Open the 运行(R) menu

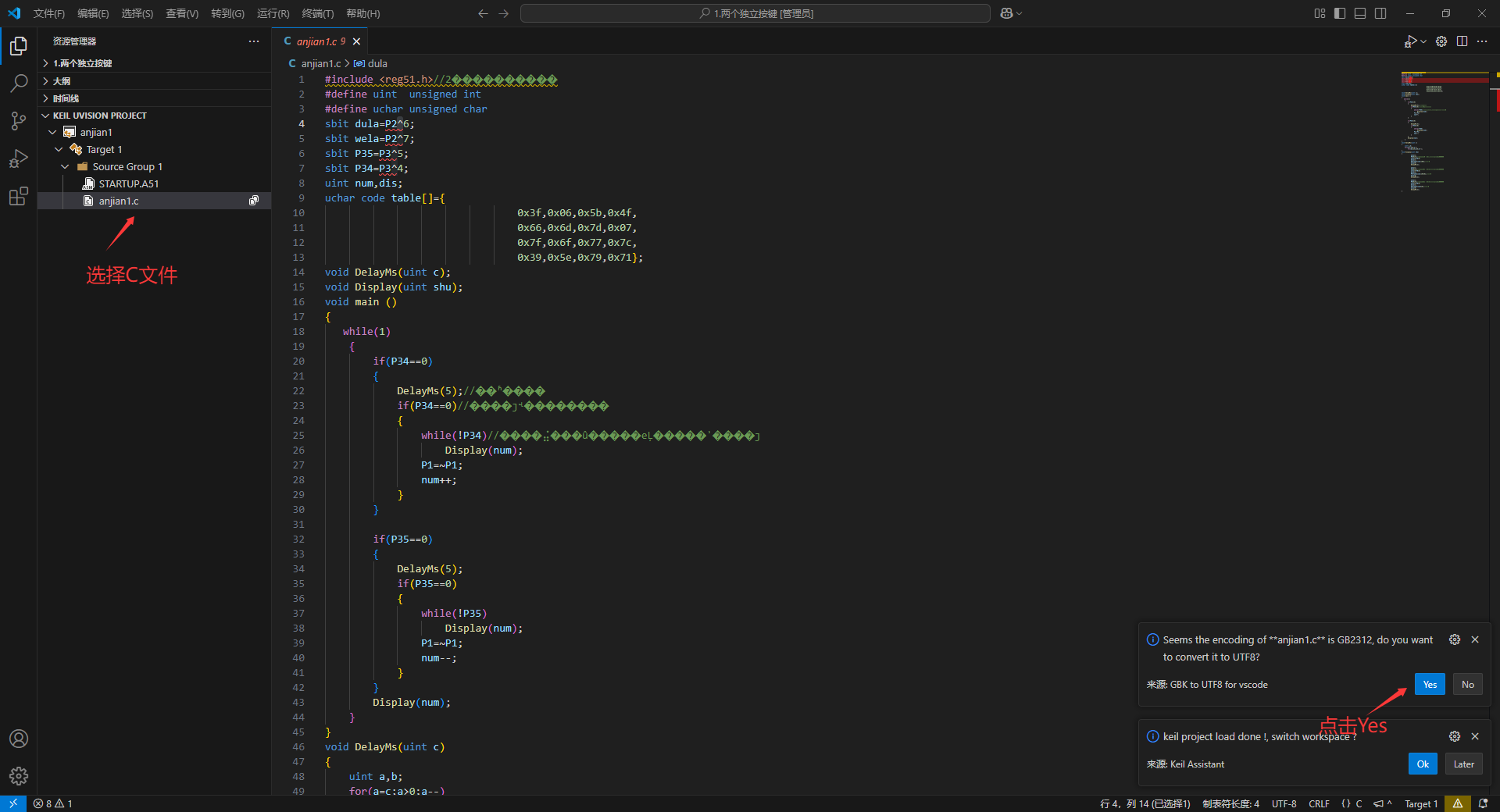tap(273, 13)
